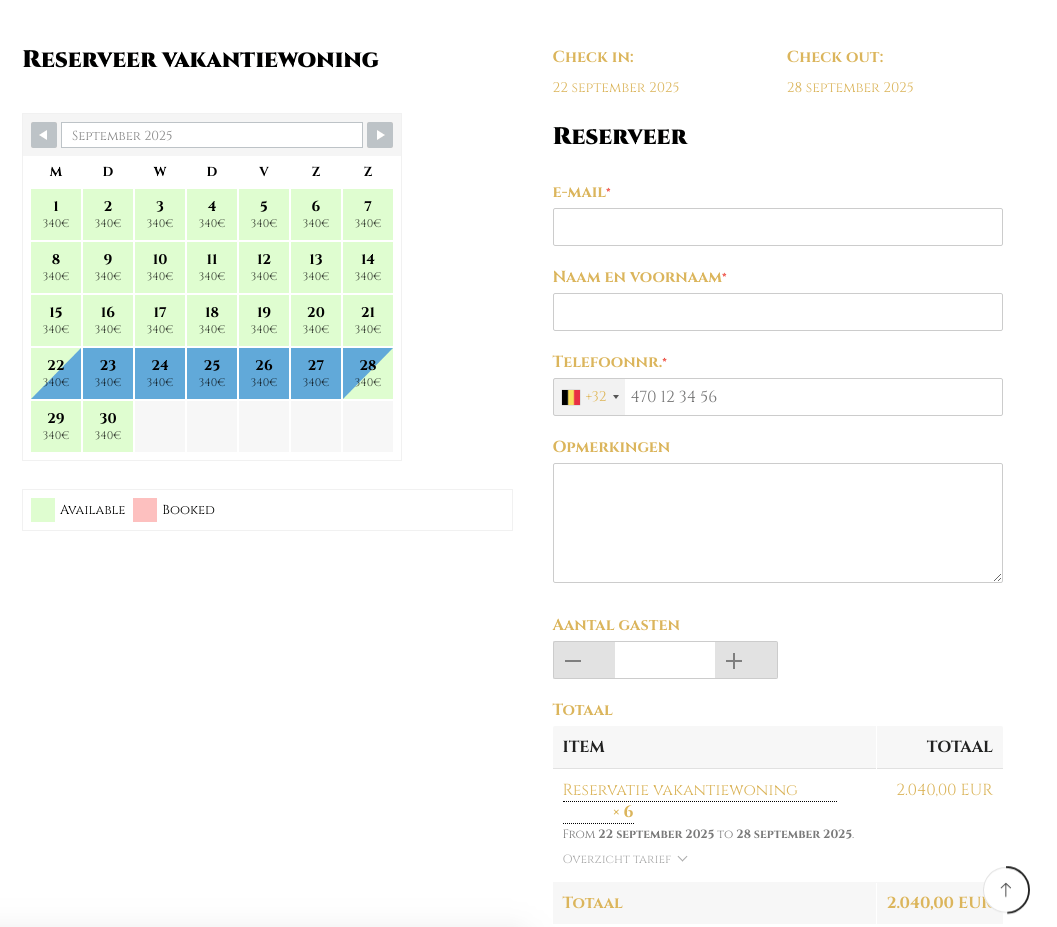
Task: Click the Opmerkingen text area
Action: coord(777,522)
